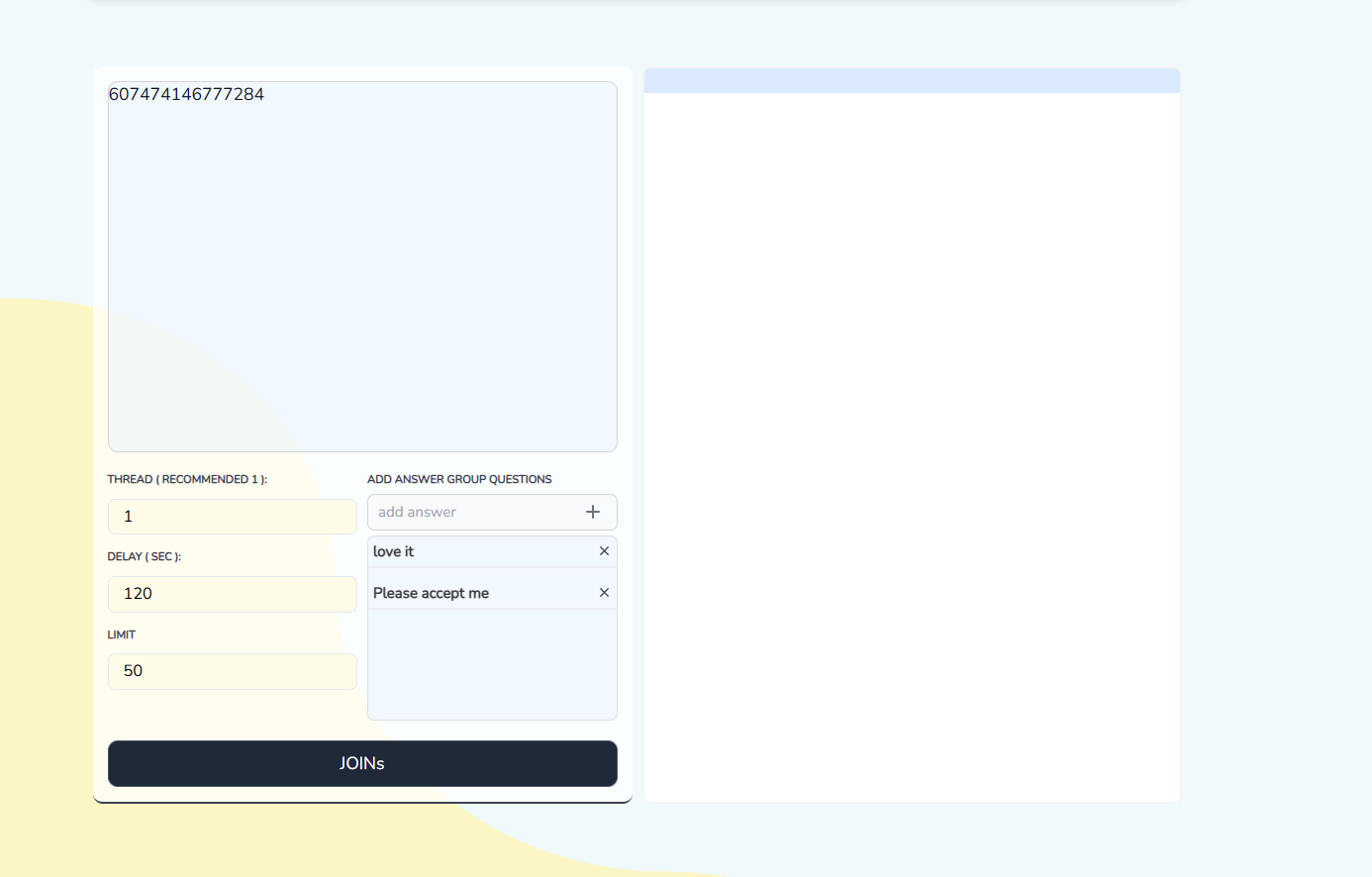Click the light blue output panel header
The image size is (1372, 877).
point(911,81)
